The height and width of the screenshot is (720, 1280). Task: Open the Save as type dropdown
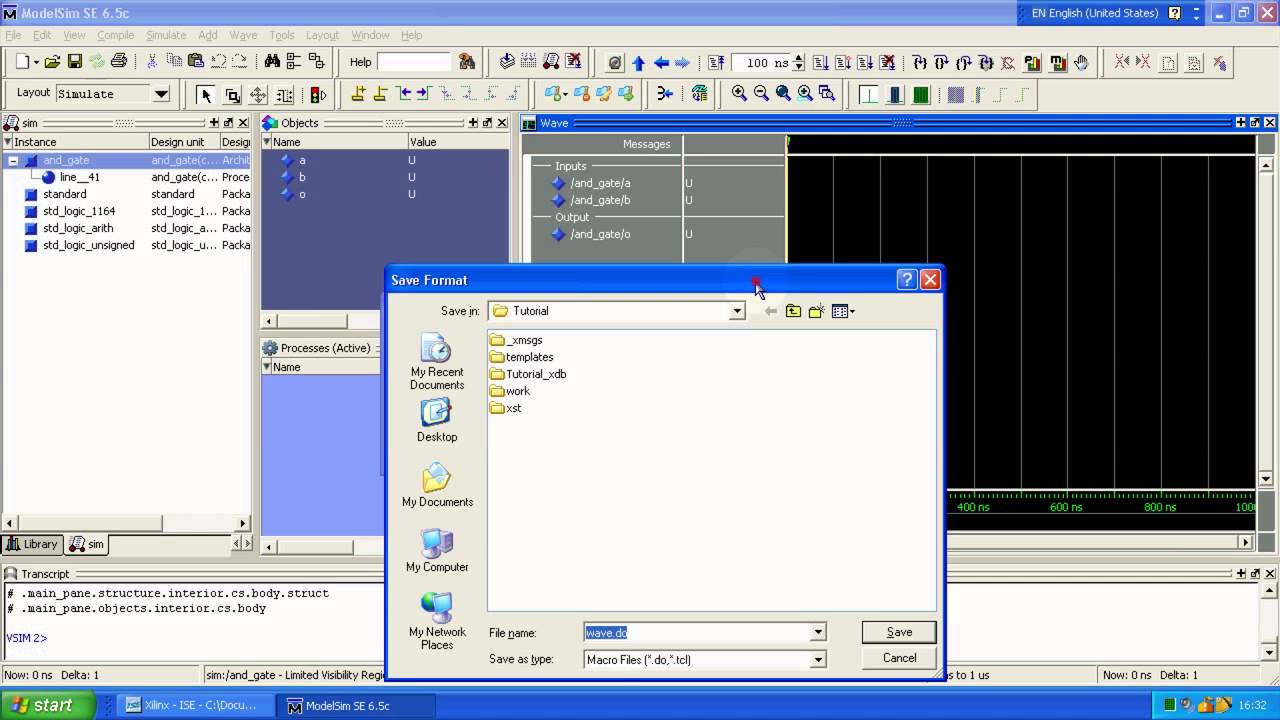click(x=818, y=659)
